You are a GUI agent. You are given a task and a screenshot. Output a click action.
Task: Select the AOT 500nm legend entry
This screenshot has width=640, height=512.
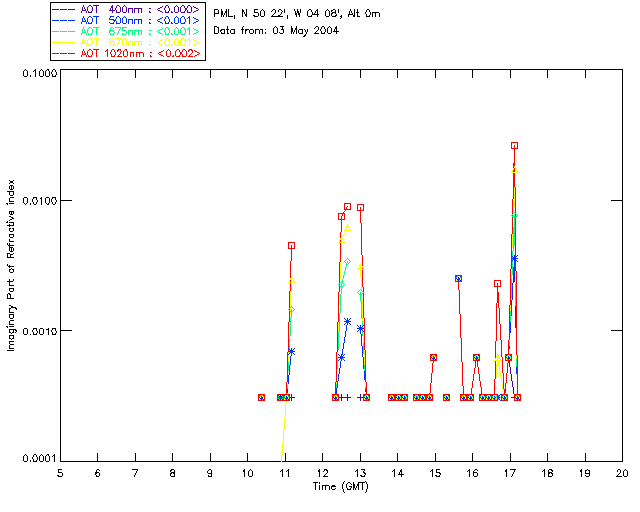[127, 20]
